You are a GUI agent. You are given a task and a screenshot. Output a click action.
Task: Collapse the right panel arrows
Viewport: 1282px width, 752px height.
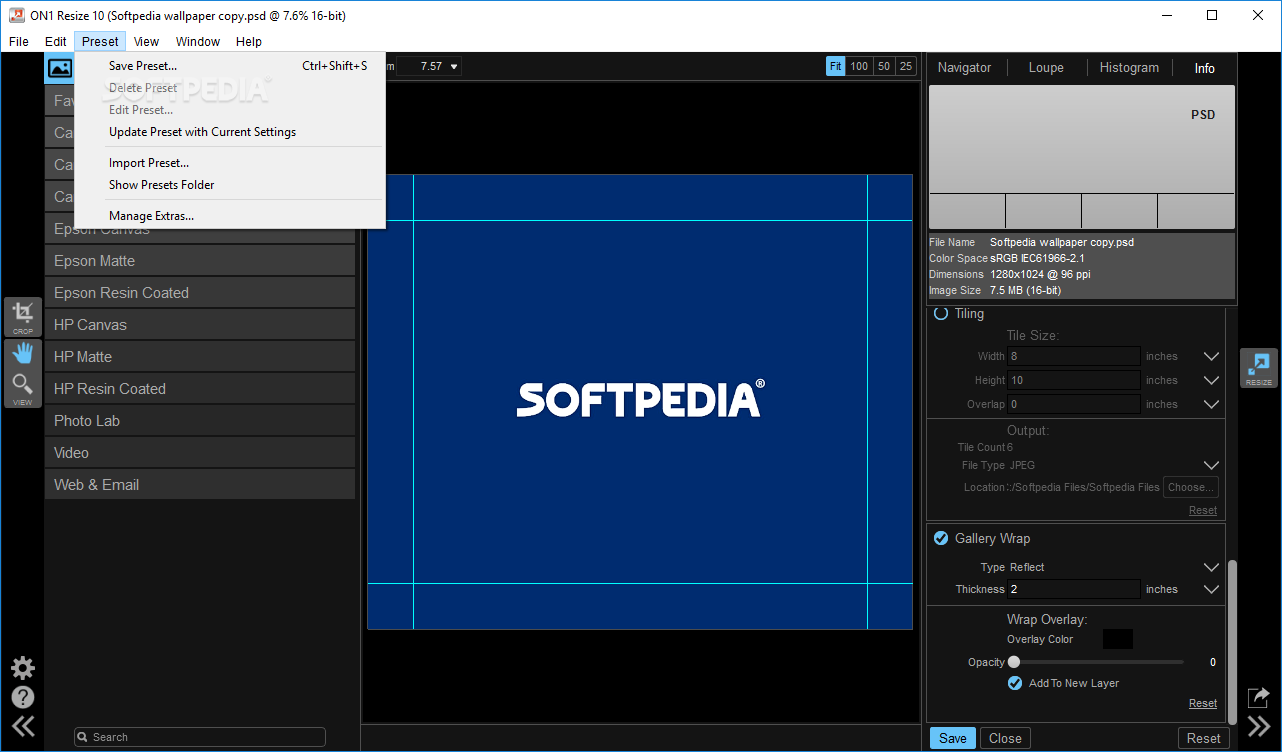[1258, 727]
